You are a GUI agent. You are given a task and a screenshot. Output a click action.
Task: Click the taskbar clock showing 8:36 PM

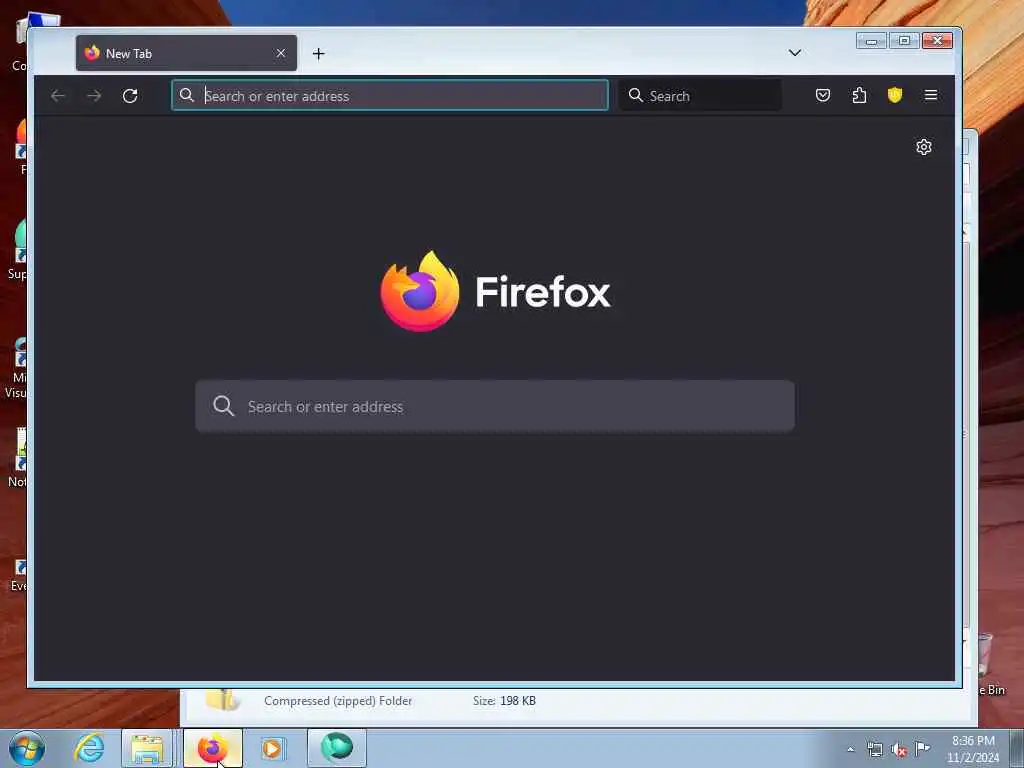[972, 748]
